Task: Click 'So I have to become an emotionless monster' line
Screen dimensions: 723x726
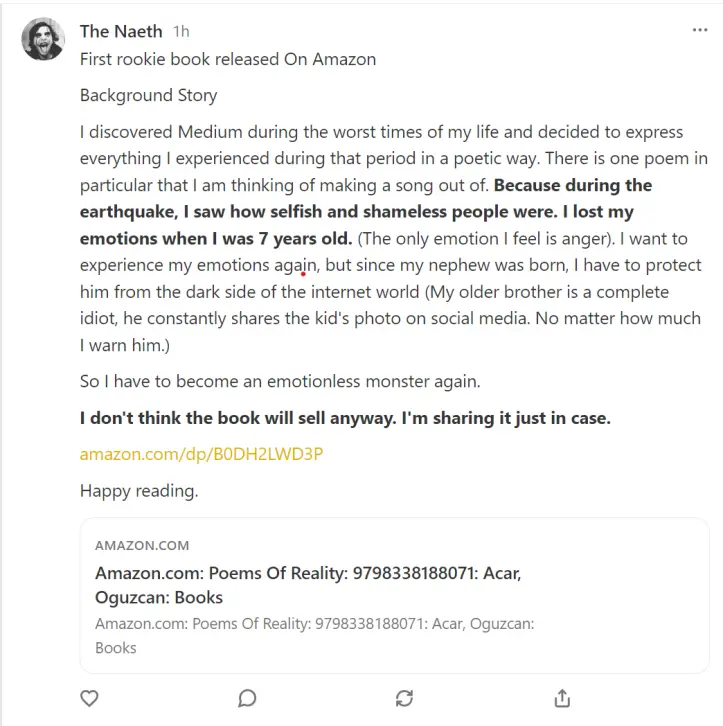Action: click(280, 382)
